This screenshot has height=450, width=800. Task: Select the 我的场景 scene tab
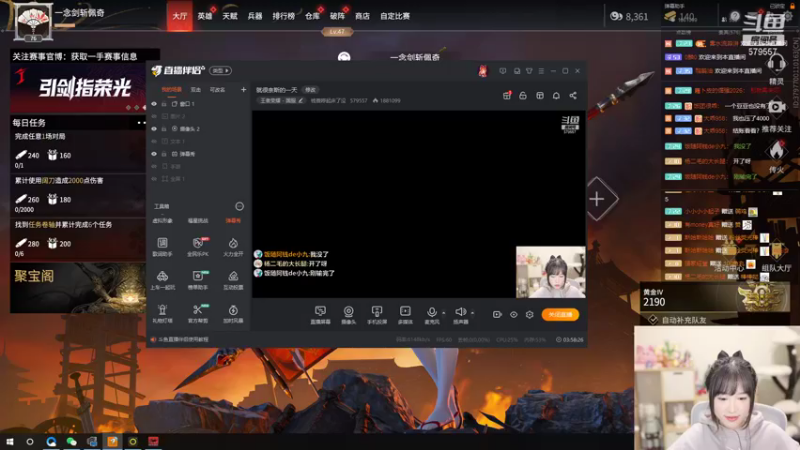(x=171, y=89)
